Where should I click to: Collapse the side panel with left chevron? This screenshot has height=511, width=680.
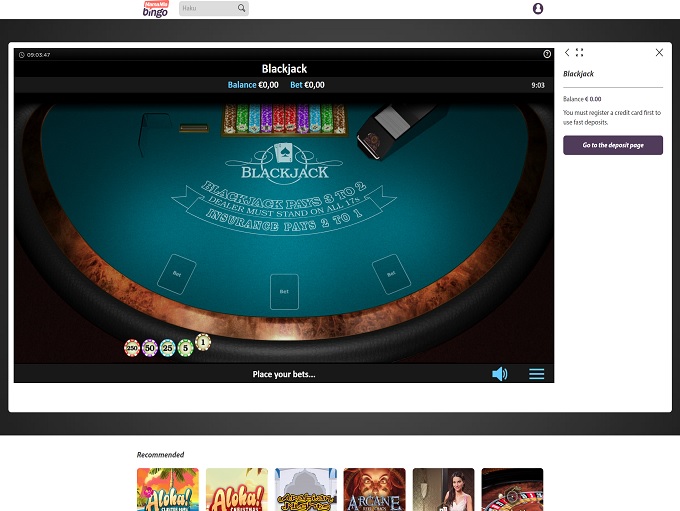tap(567, 52)
